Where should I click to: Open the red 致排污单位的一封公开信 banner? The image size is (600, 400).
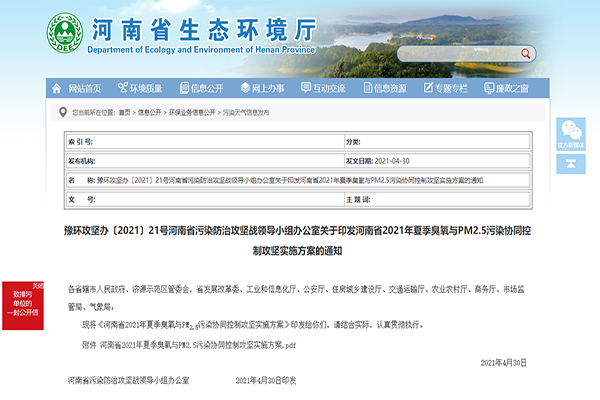tap(23, 305)
